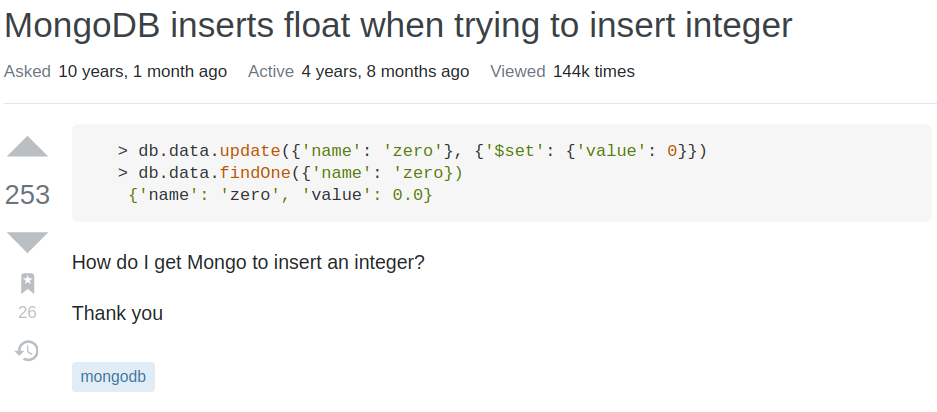Image resolution: width=937 pixels, height=412 pixels.
Task: Open the post activity history clock icon
Action: pyautogui.click(x=27, y=351)
